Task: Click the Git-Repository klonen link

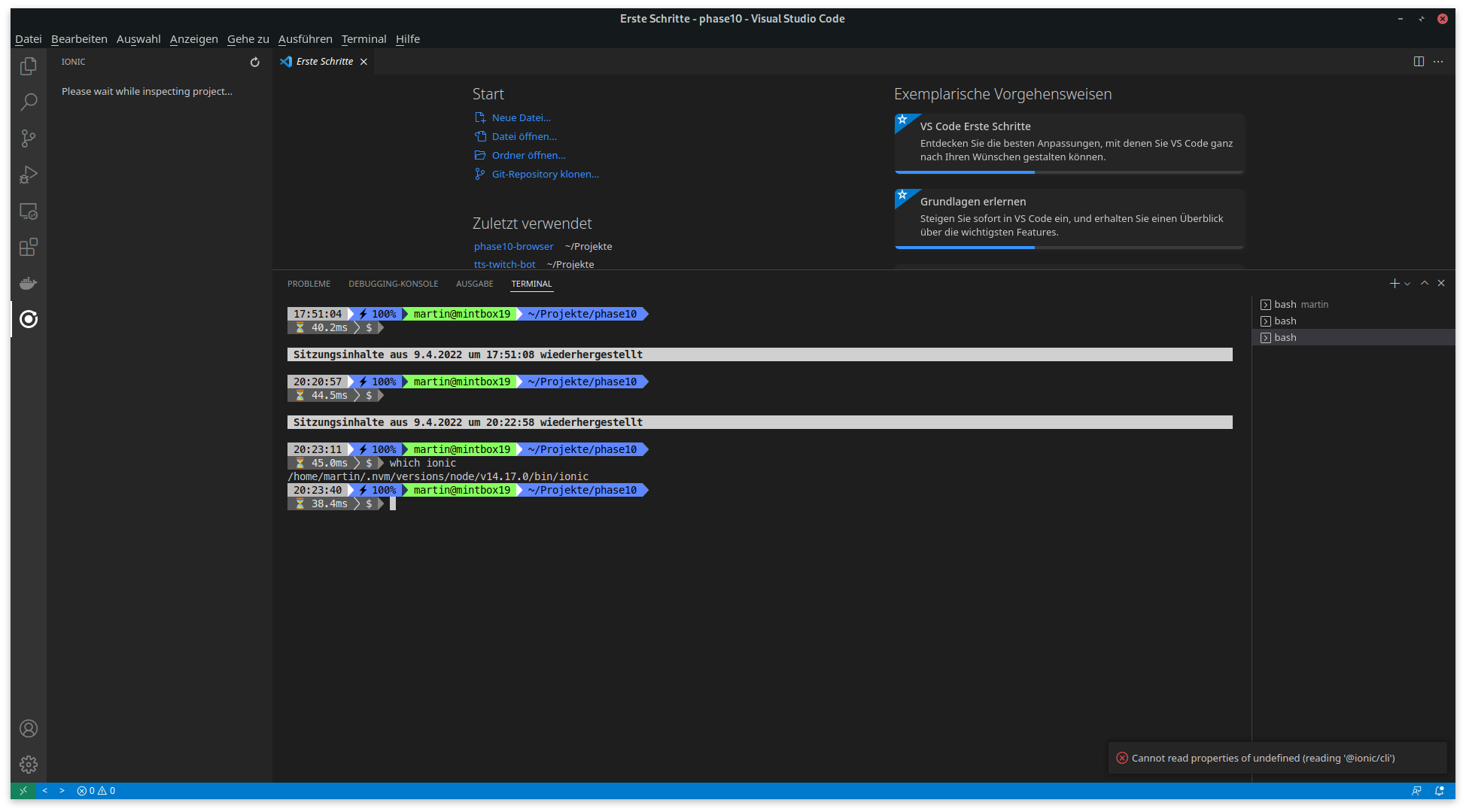Action: coord(545,174)
